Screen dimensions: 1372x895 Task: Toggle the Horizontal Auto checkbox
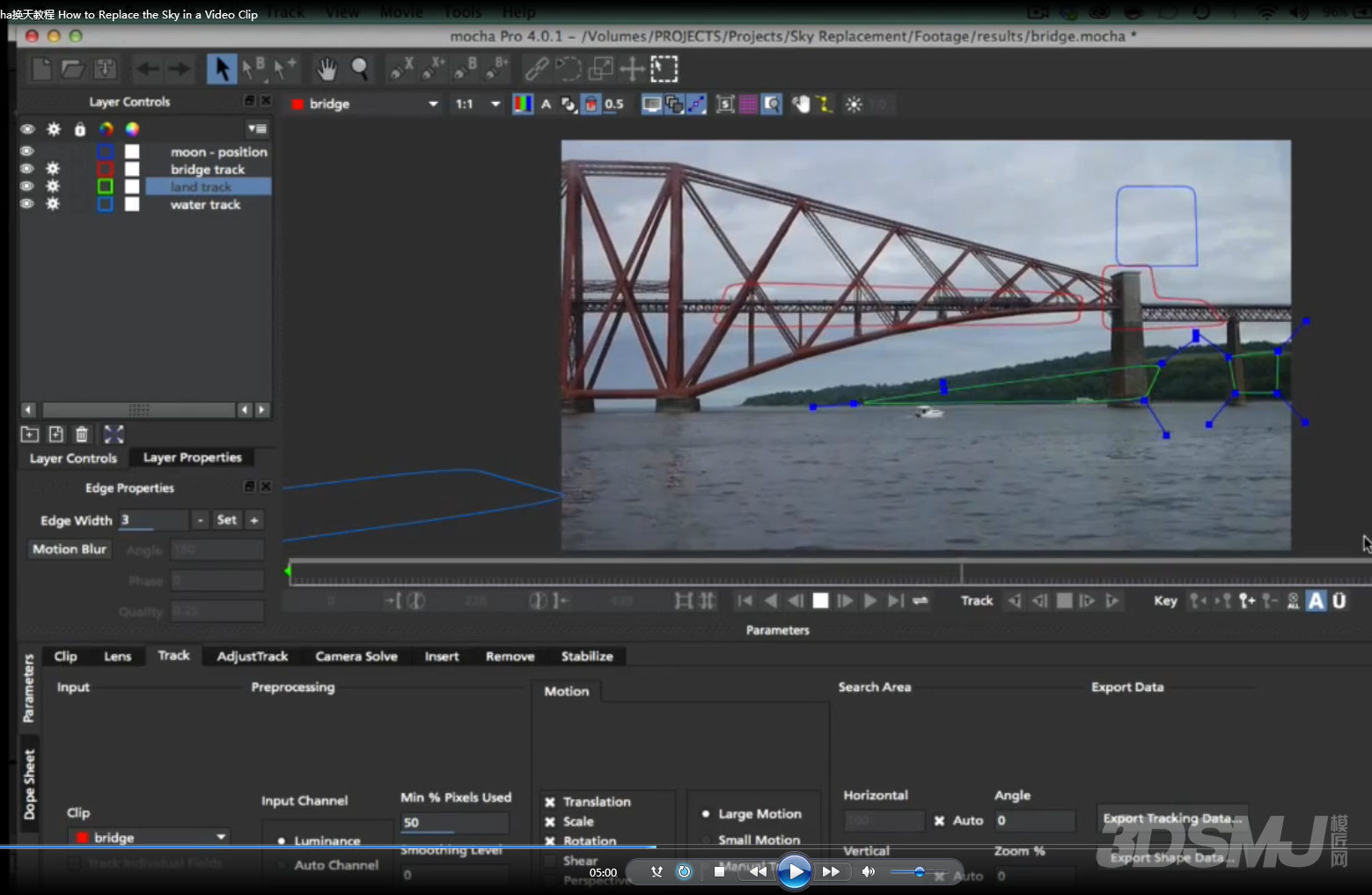[x=939, y=821]
